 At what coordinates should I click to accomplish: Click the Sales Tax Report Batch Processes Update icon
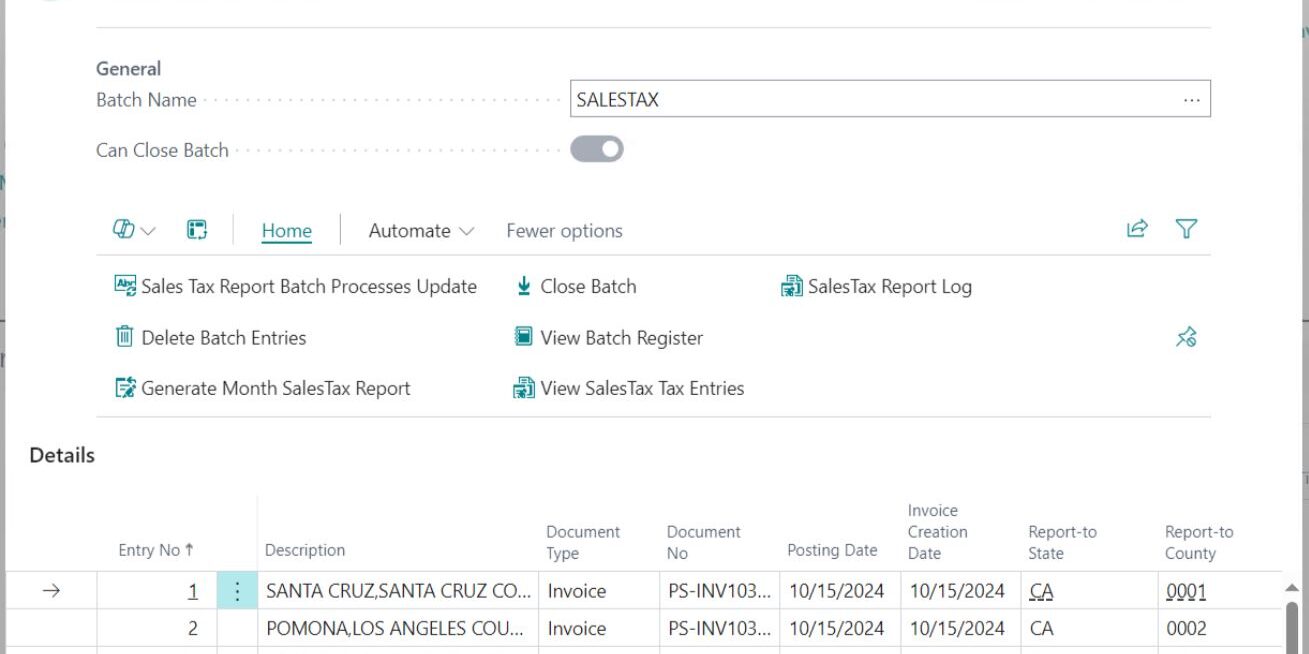tap(122, 286)
